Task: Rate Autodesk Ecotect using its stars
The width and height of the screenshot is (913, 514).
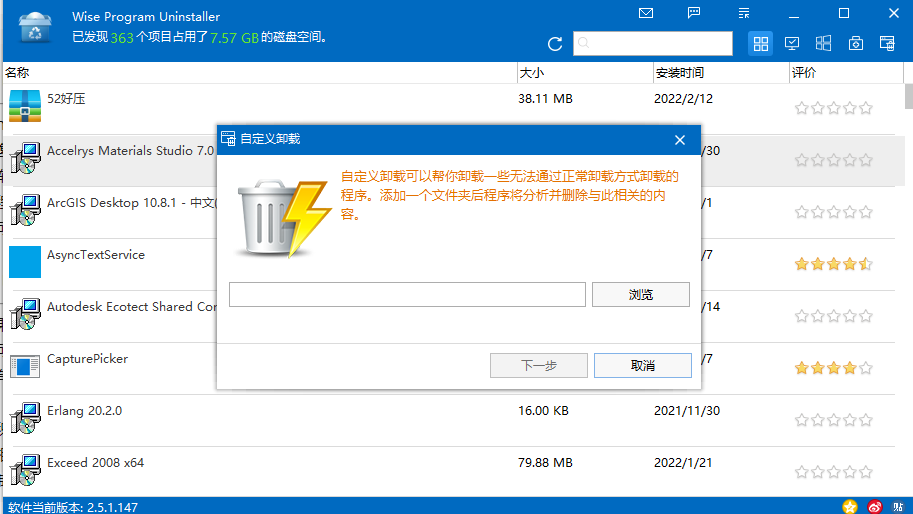Action: tap(834, 316)
